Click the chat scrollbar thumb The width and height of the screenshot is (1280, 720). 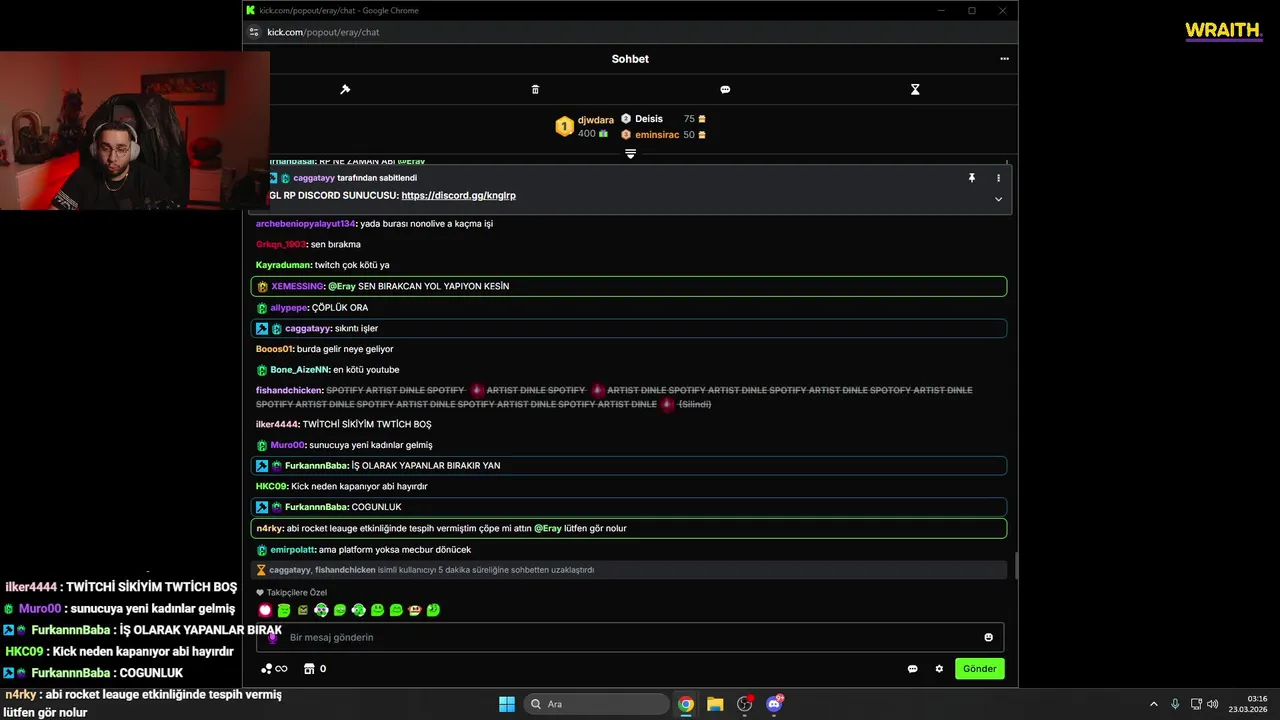(1015, 566)
